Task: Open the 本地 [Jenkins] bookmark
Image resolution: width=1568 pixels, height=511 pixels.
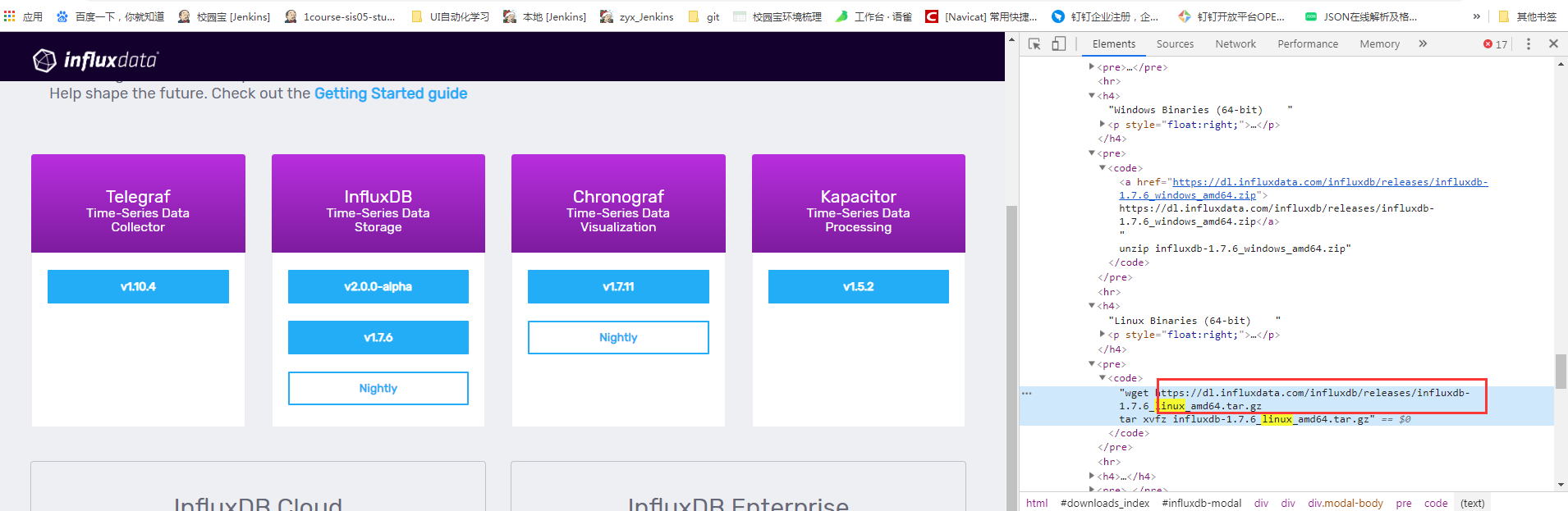Action: (544, 16)
